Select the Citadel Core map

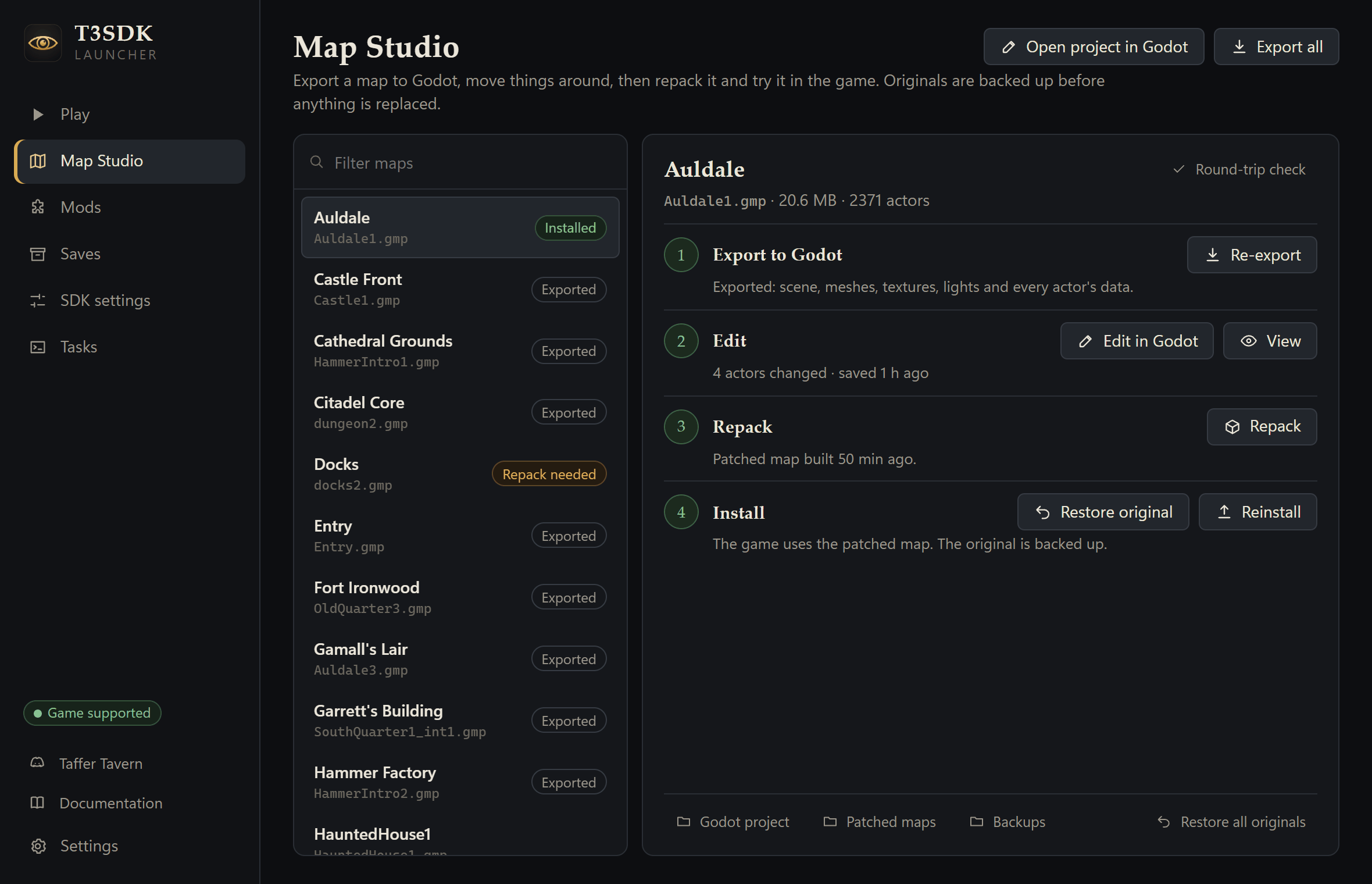coord(460,412)
